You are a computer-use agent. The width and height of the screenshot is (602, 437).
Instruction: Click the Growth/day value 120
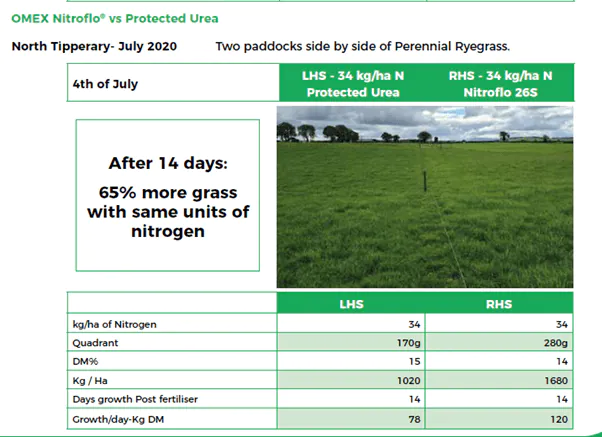[x=559, y=419]
